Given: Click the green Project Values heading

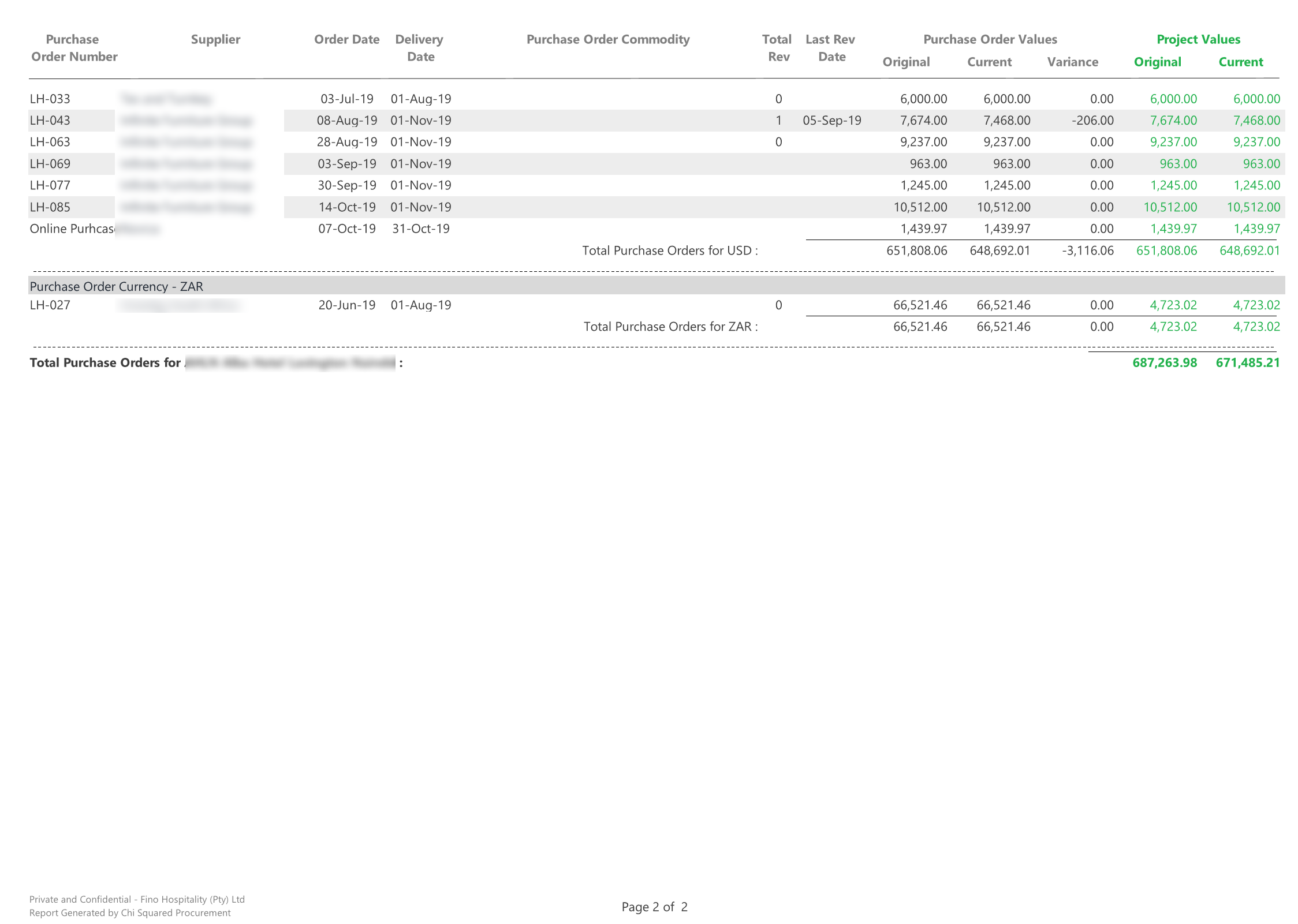Looking at the screenshot, I should pos(1198,39).
